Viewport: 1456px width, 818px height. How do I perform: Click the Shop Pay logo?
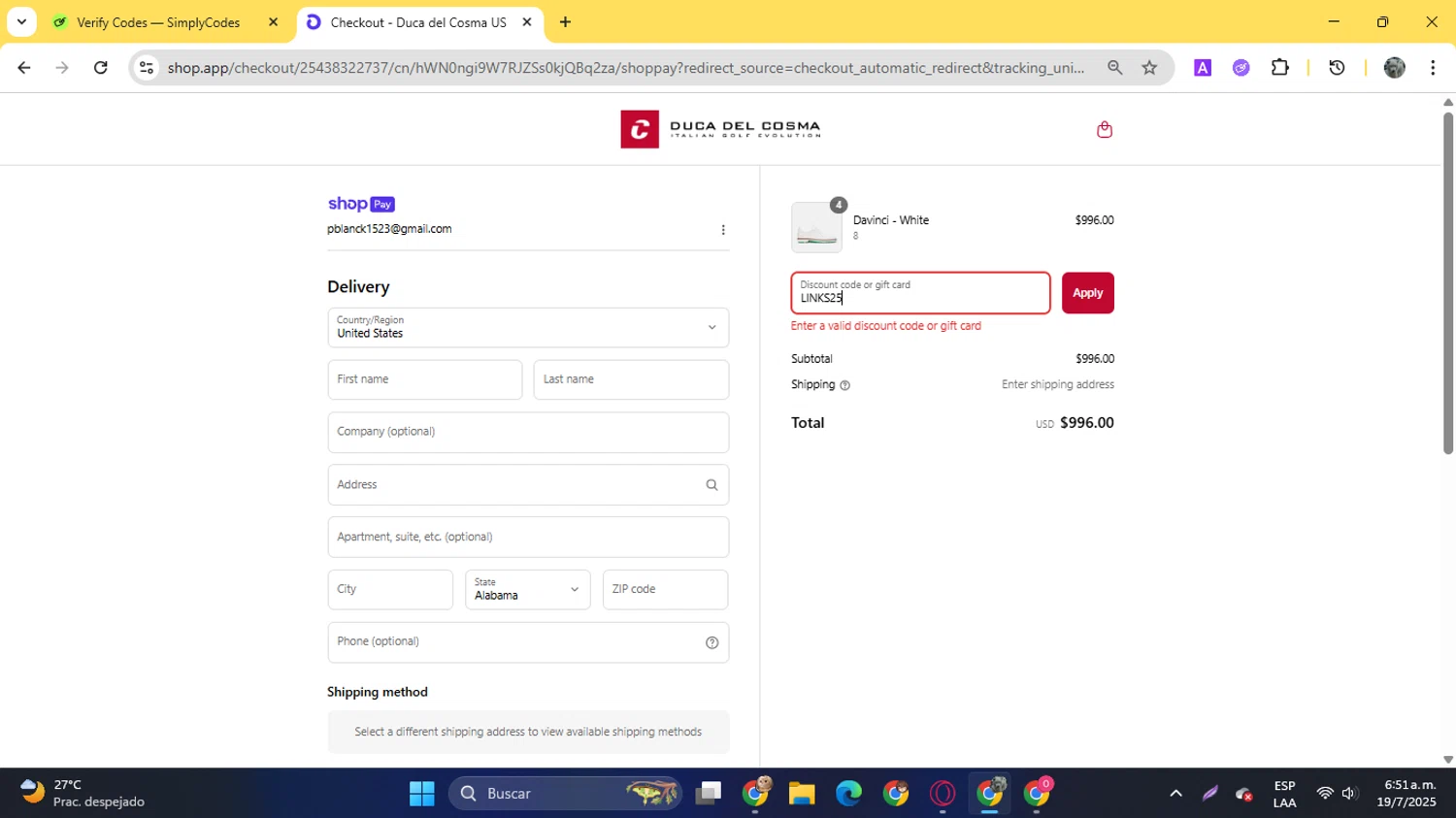click(x=361, y=204)
